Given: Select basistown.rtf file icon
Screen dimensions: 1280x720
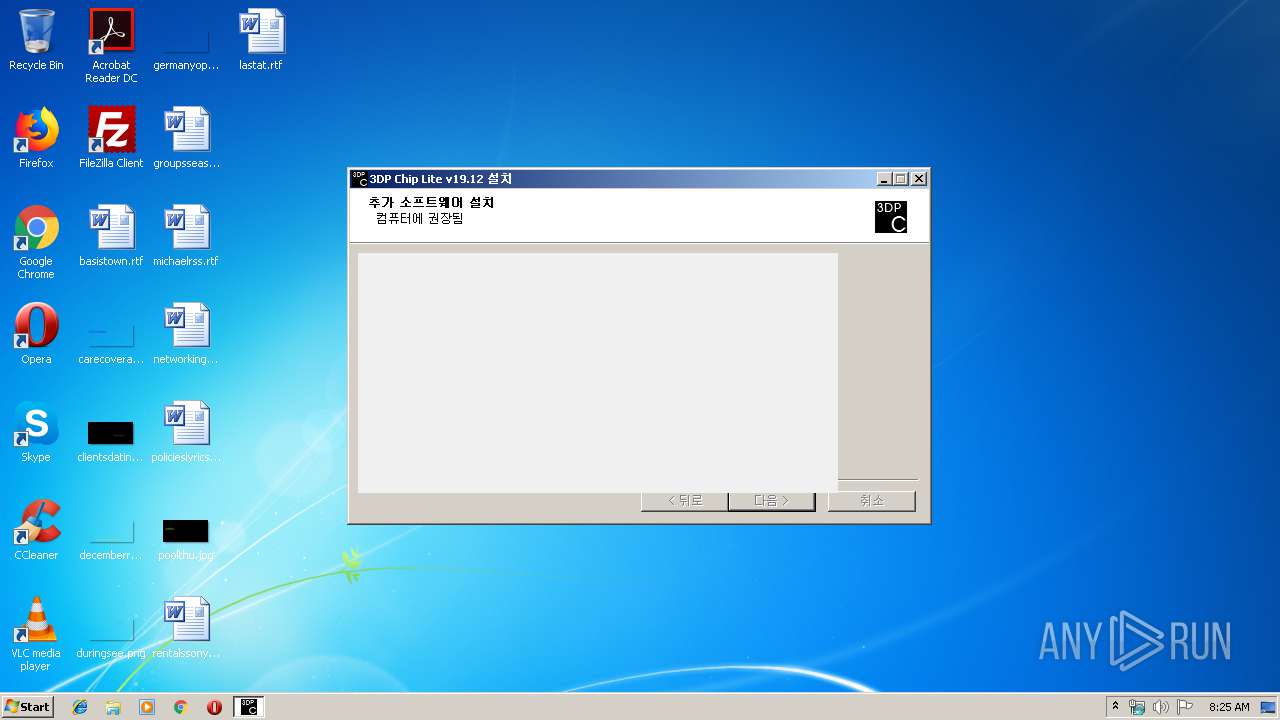Looking at the screenshot, I should (x=111, y=236).
